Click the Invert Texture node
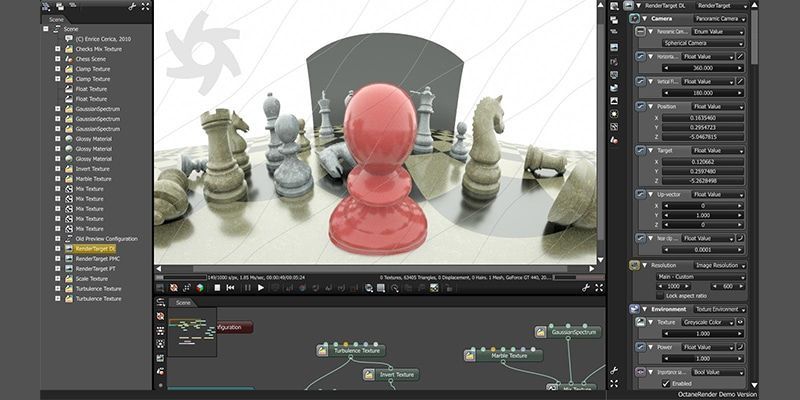Viewport: 800px width, 400px height. point(395,375)
